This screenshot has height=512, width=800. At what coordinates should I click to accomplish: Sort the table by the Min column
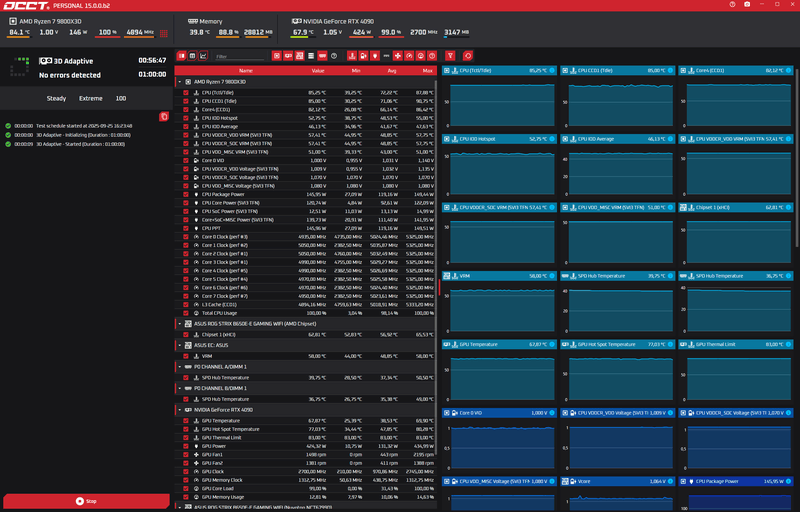point(356,70)
